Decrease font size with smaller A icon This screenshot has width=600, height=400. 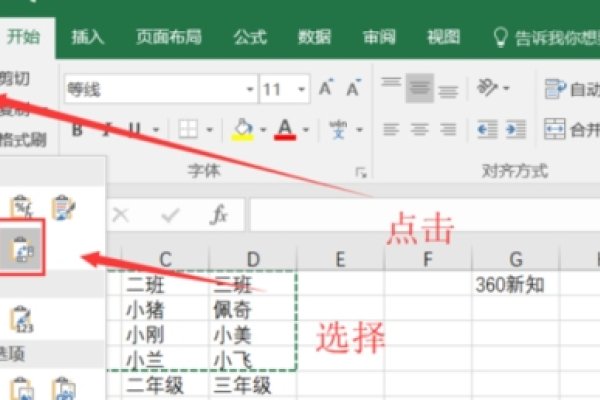[x=354, y=88]
